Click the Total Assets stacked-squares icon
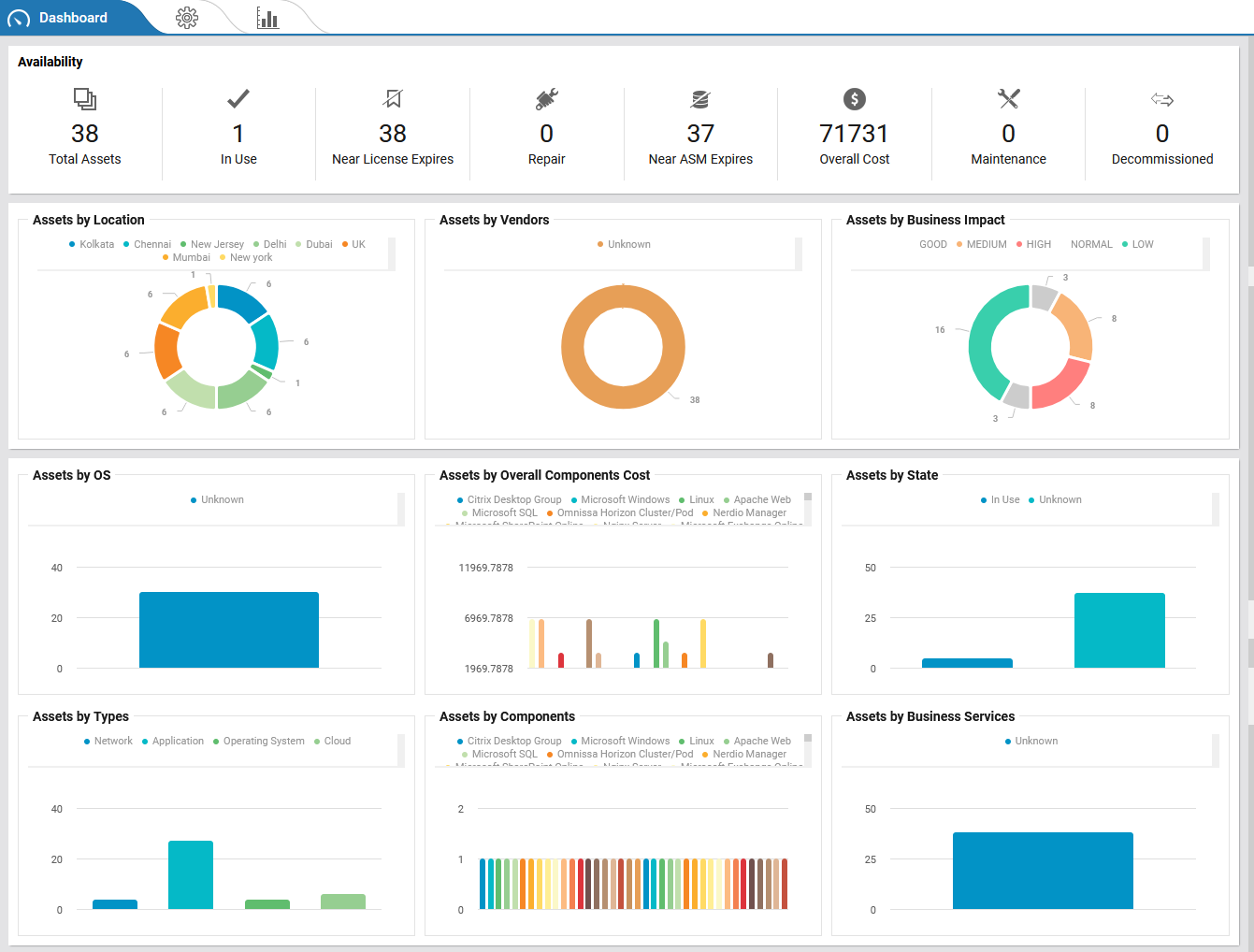The width and height of the screenshot is (1254, 952). (85, 99)
